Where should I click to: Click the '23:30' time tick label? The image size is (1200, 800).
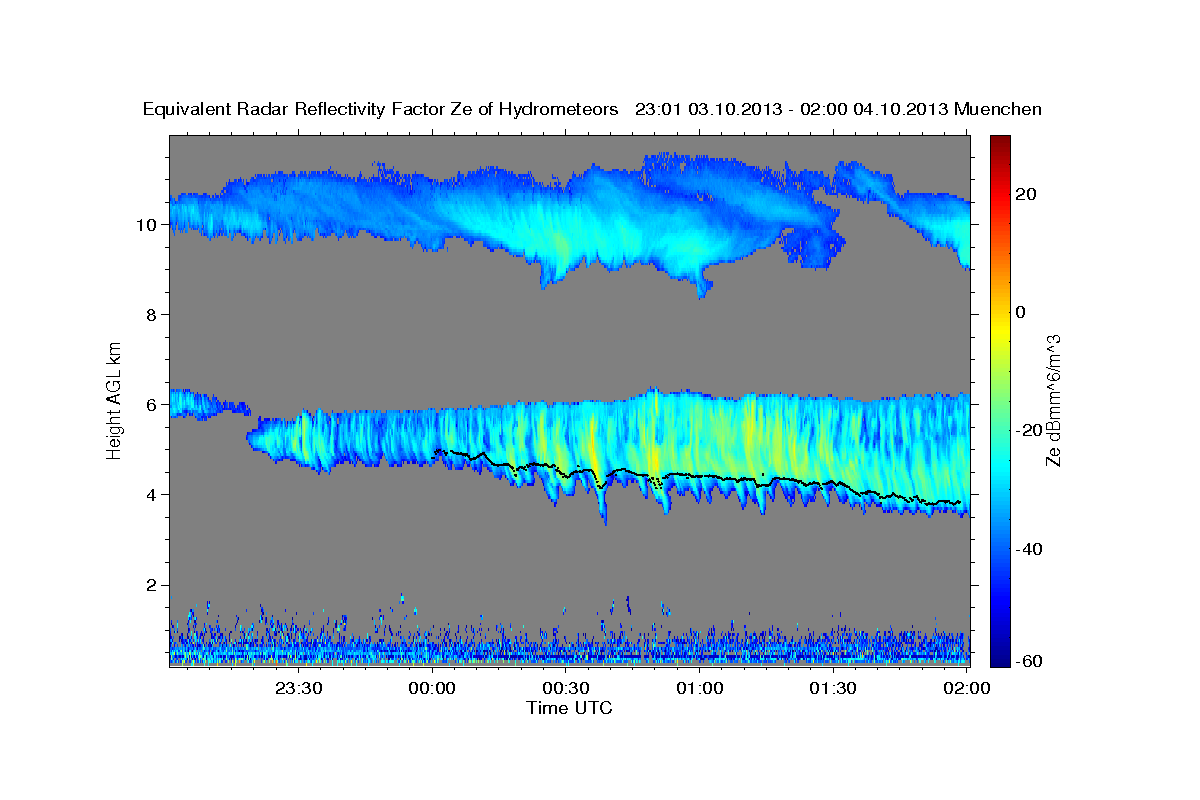(x=299, y=689)
